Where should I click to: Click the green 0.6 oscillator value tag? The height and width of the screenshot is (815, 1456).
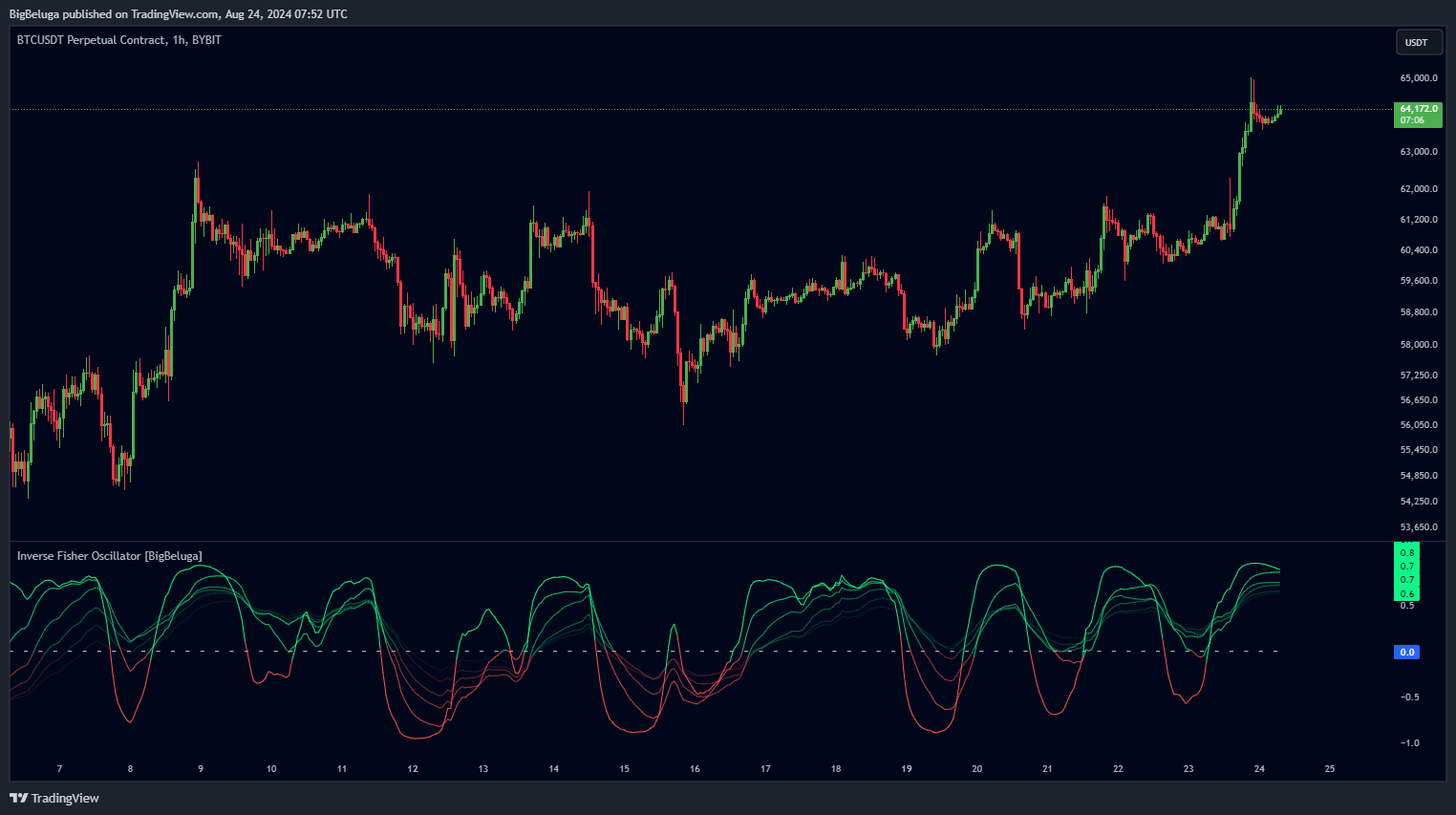point(1406,593)
